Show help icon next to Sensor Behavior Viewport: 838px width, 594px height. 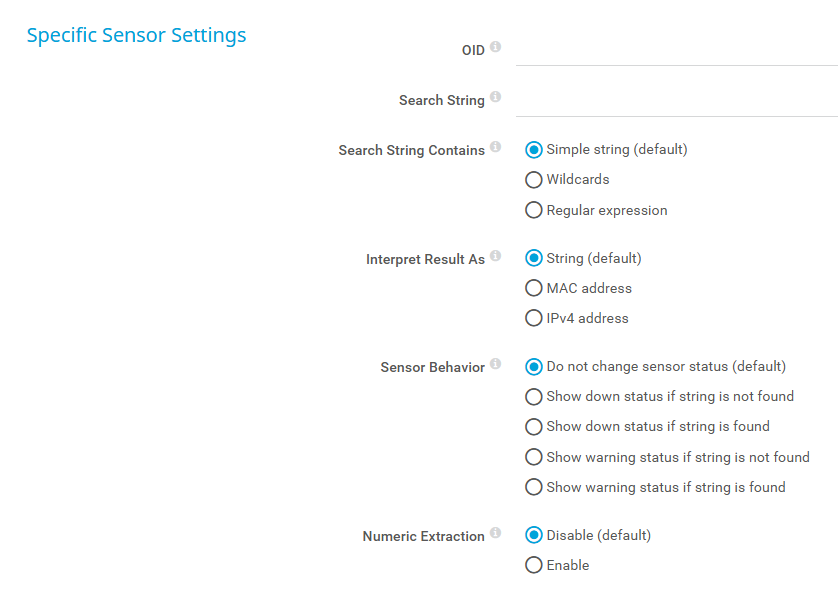click(495, 364)
